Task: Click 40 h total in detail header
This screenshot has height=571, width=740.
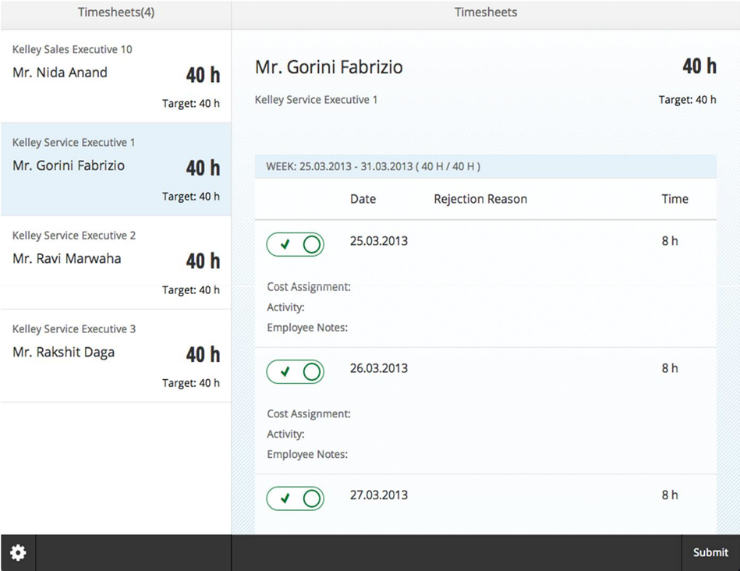Action: coord(699,66)
